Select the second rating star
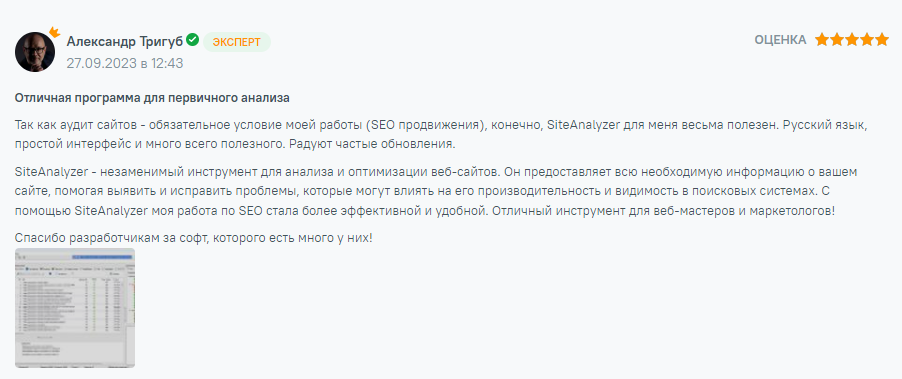 (x=836, y=40)
